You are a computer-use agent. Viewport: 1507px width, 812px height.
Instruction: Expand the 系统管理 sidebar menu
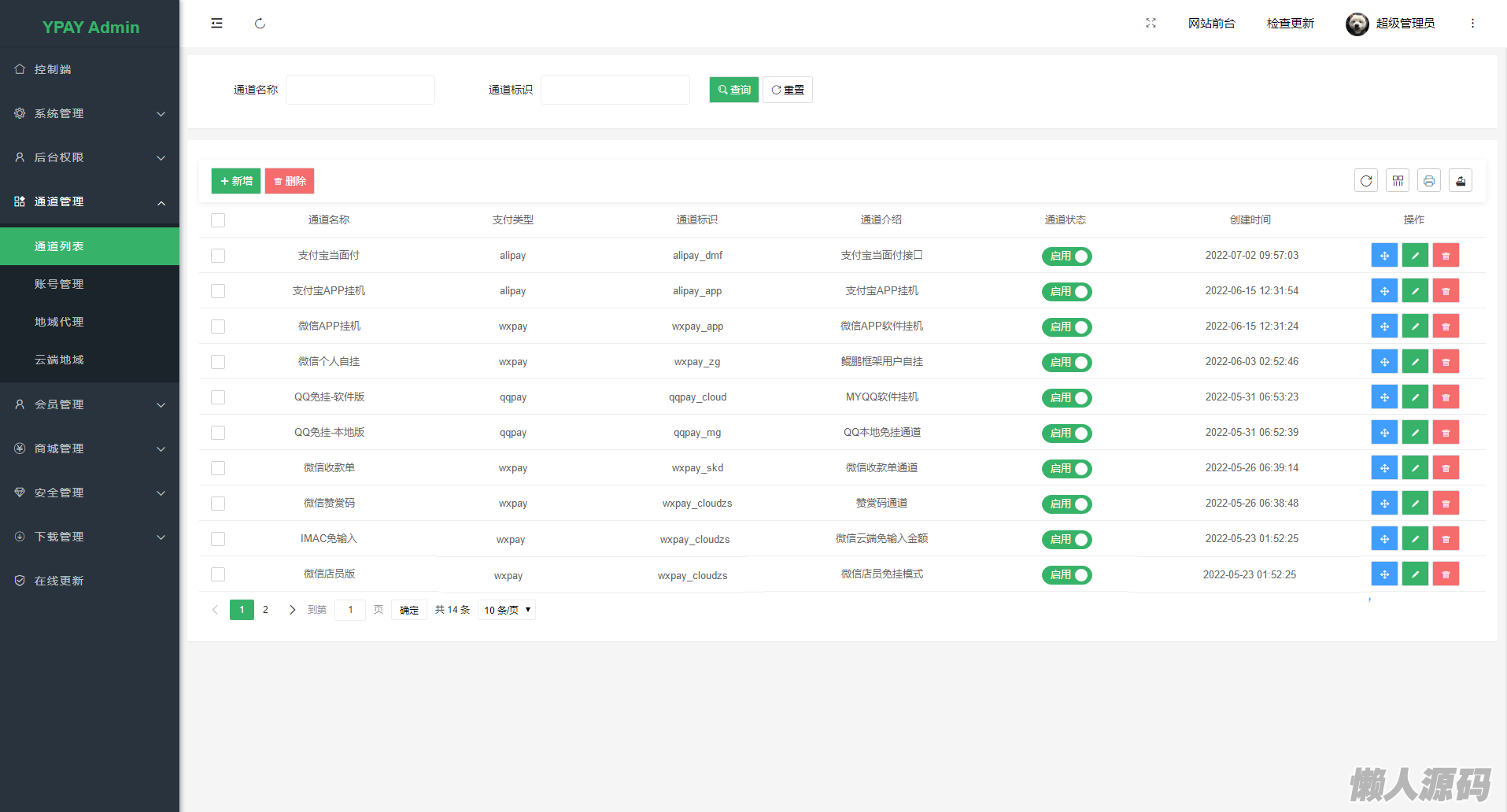pos(90,113)
